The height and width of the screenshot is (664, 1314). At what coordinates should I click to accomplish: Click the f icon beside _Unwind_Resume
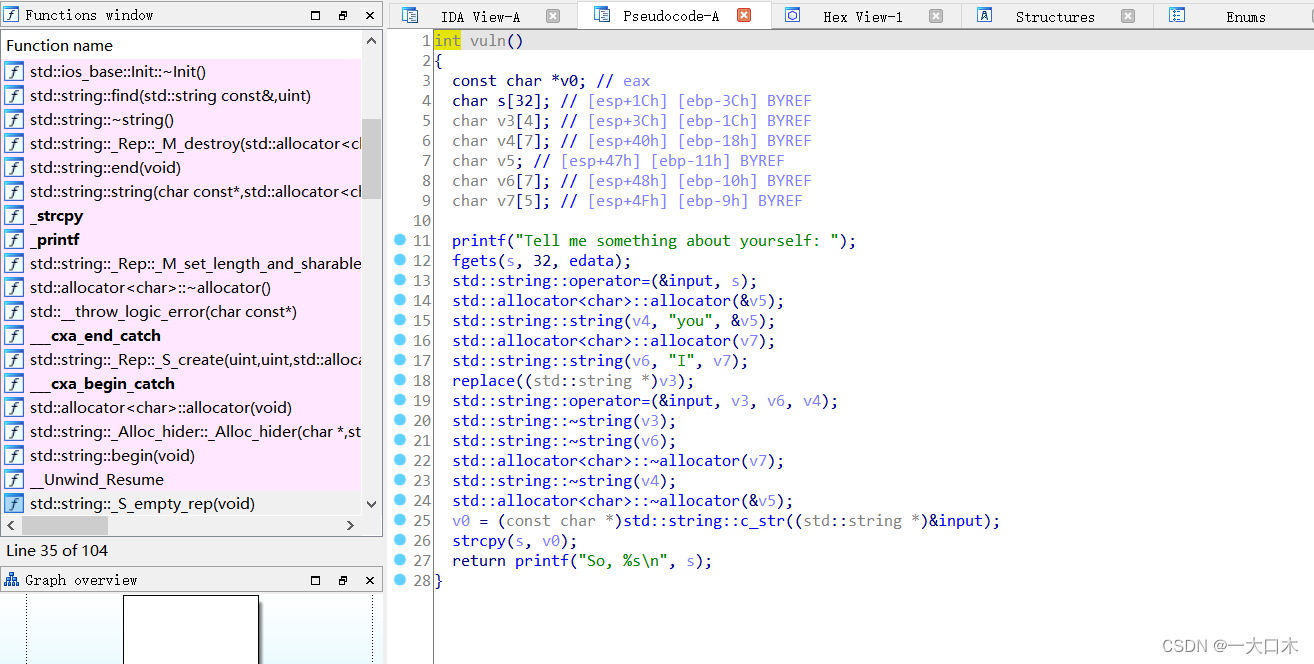(14, 479)
